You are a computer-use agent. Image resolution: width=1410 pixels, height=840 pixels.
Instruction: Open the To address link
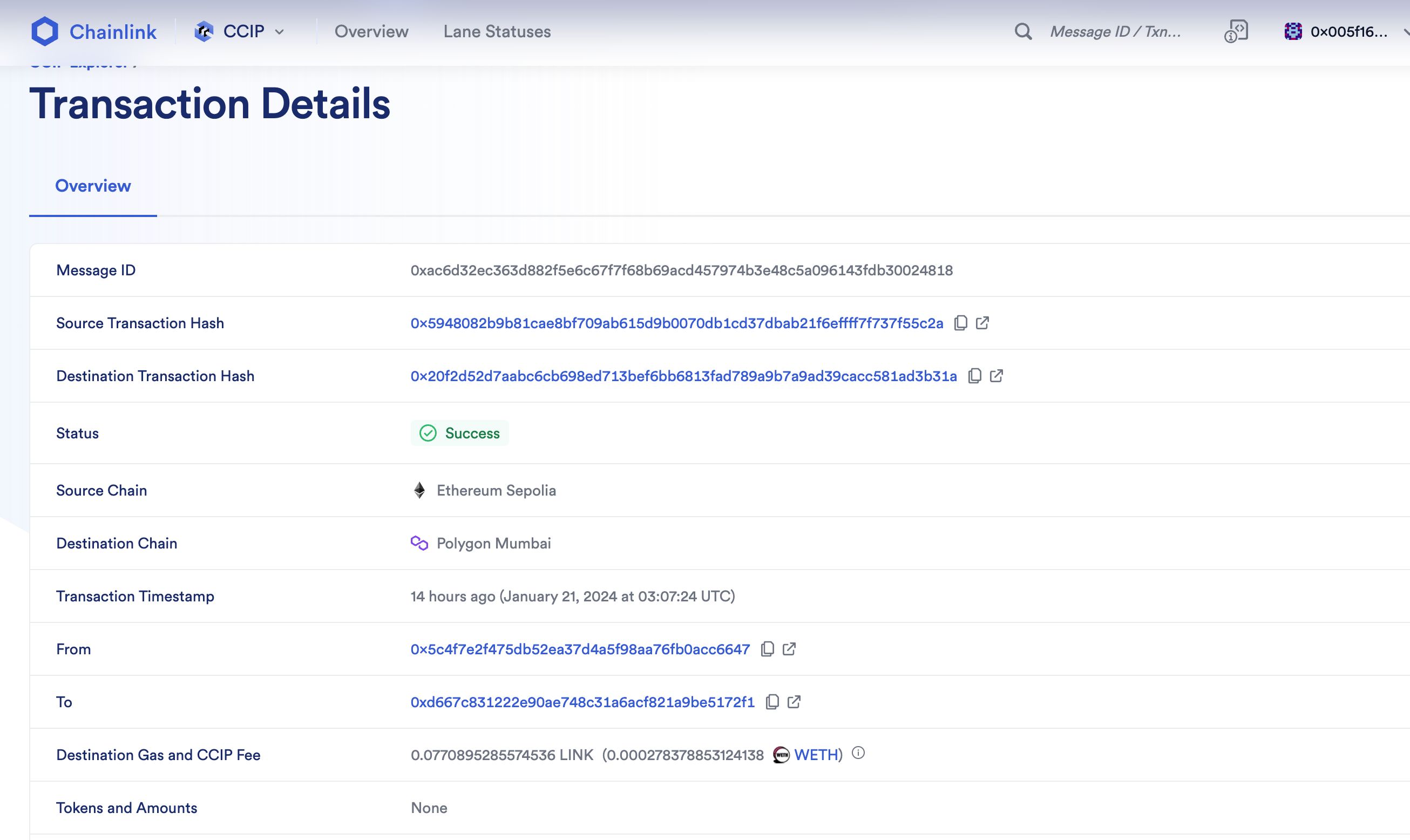click(582, 702)
